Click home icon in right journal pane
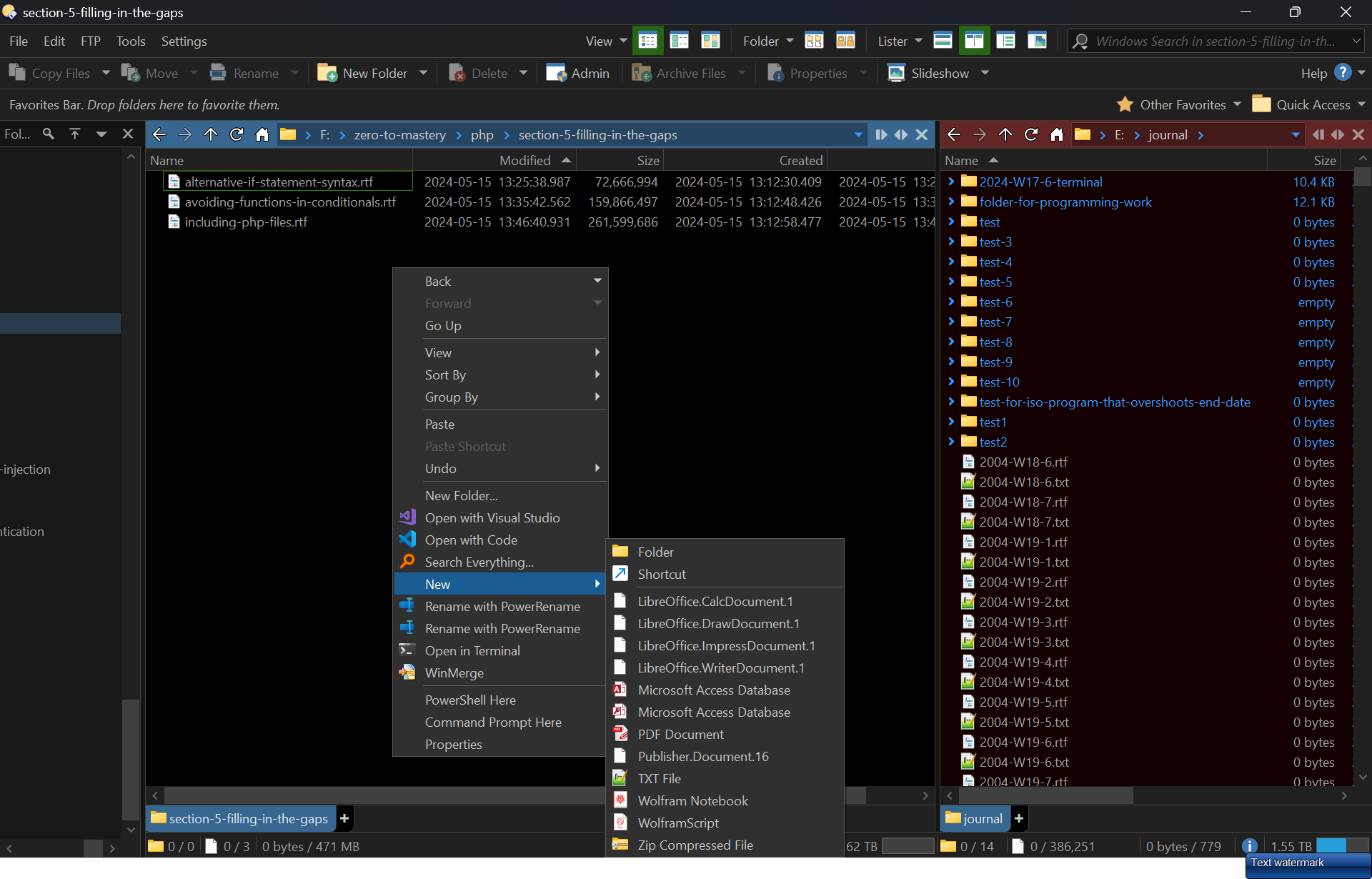Viewport: 1372px width, 879px height. pos(1057,134)
